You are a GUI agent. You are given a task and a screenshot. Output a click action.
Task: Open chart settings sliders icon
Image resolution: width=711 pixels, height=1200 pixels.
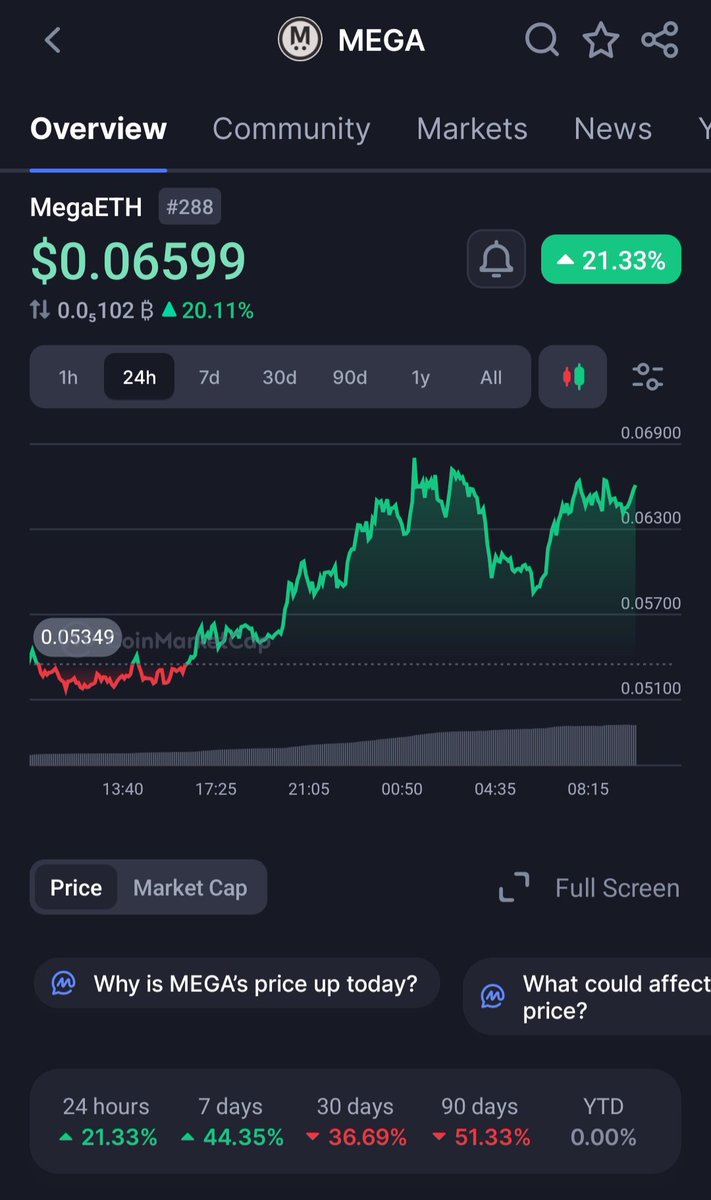648,377
